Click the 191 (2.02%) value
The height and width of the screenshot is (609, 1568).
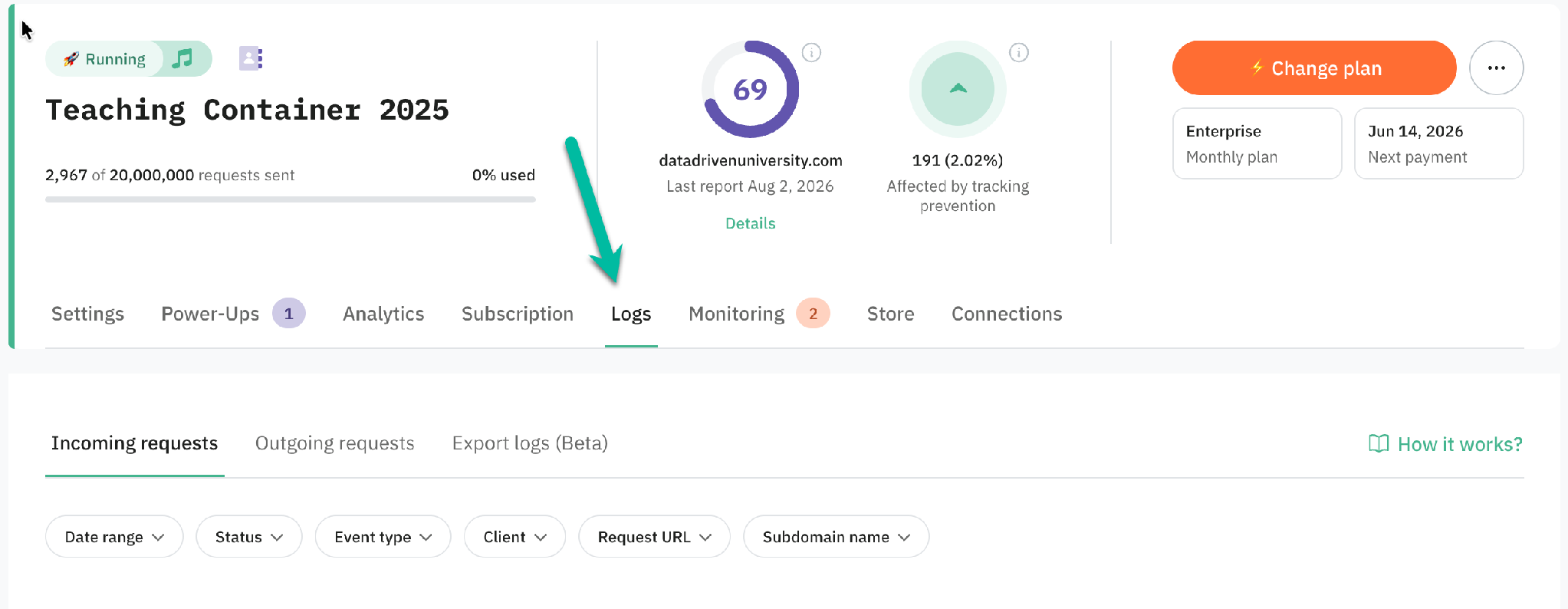[x=958, y=160]
